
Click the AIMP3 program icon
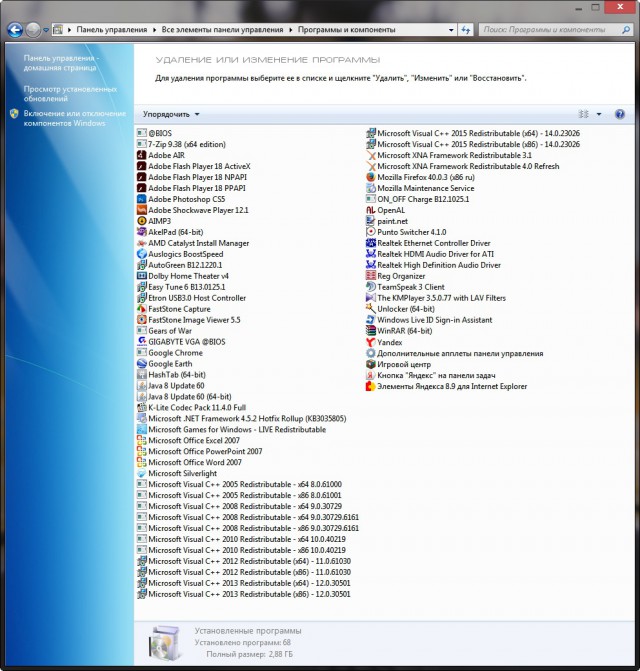click(x=142, y=221)
